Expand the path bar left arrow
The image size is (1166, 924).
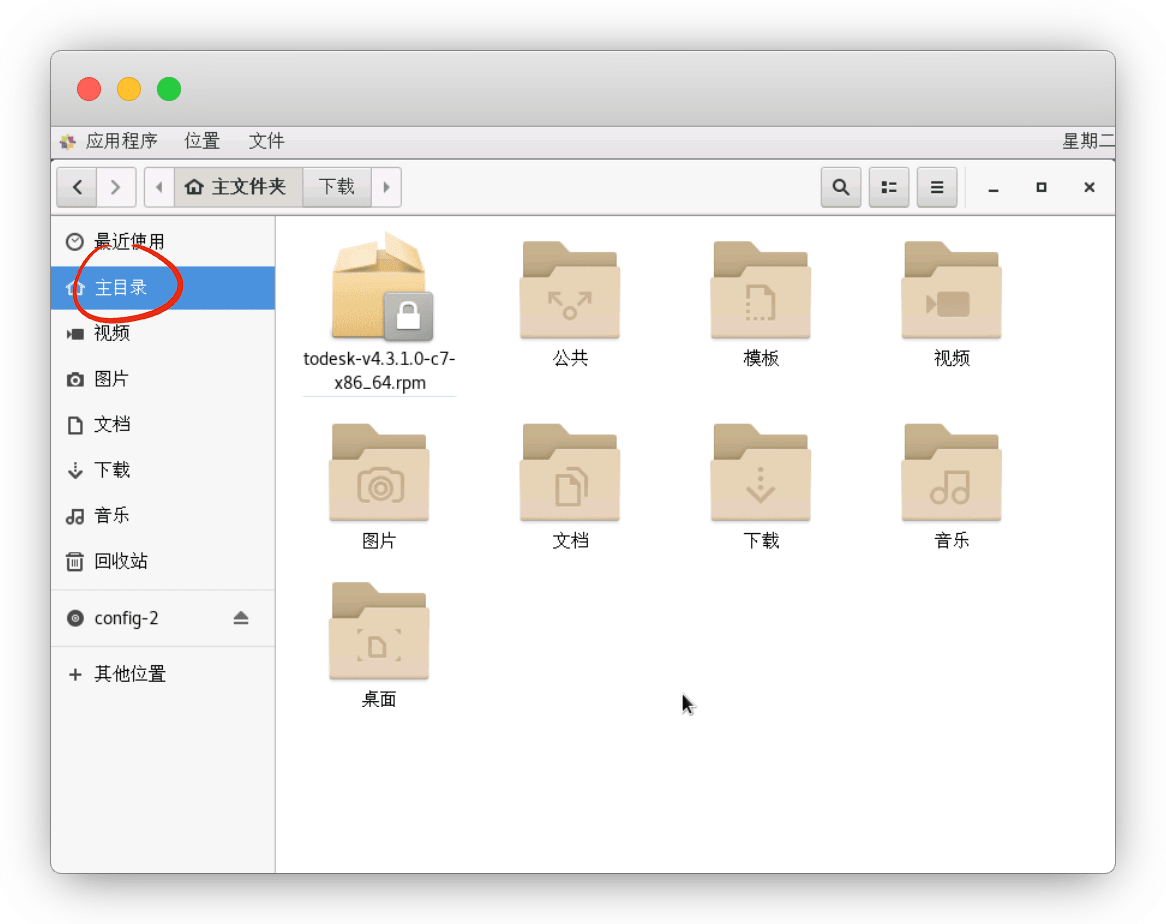159,187
